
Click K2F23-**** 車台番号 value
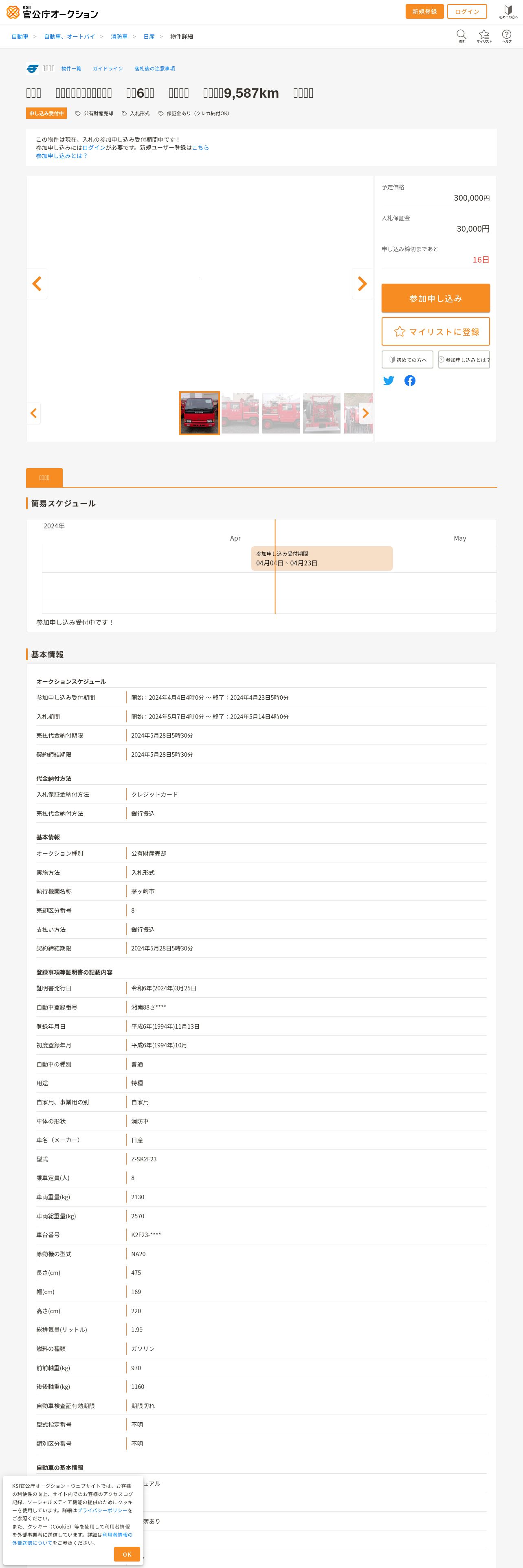point(146,1235)
